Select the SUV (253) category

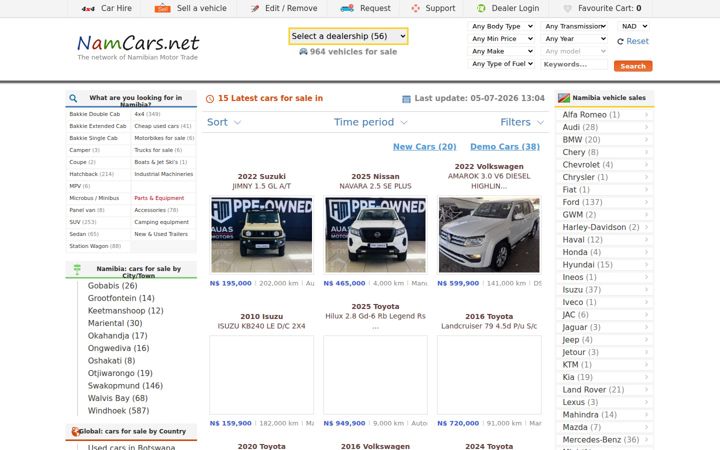click(83, 222)
